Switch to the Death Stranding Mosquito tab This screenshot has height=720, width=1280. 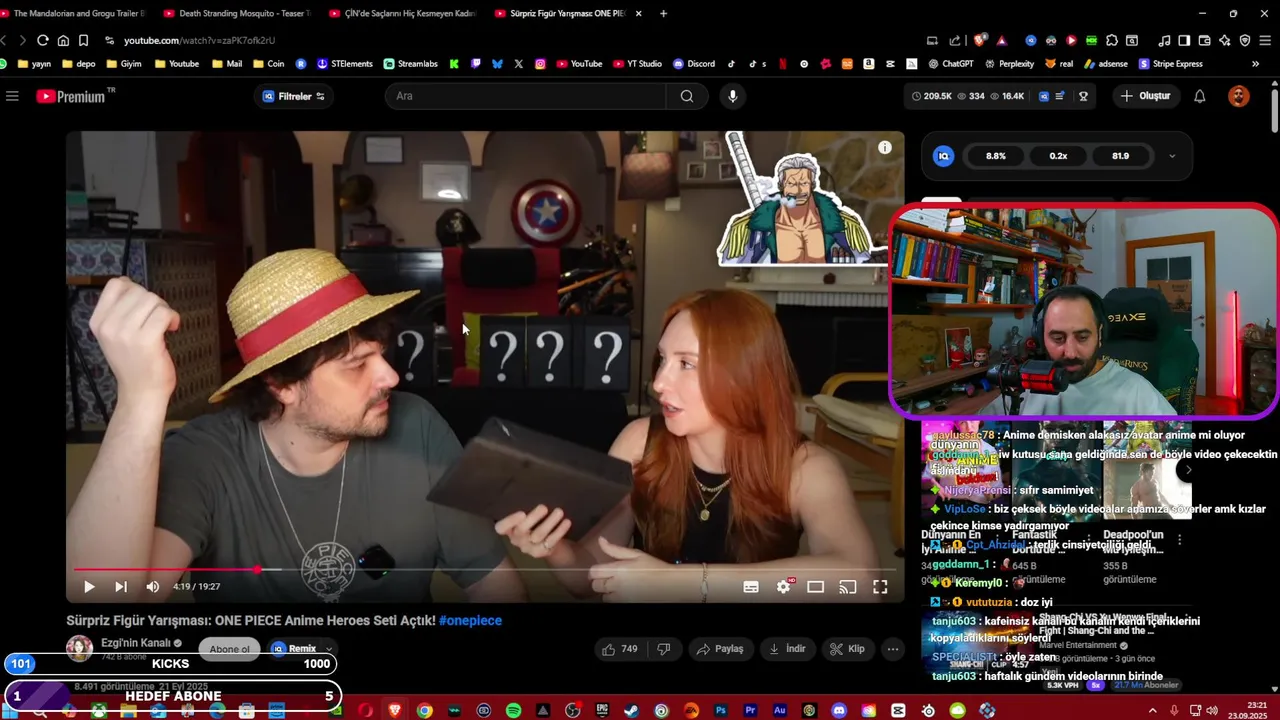click(237, 13)
